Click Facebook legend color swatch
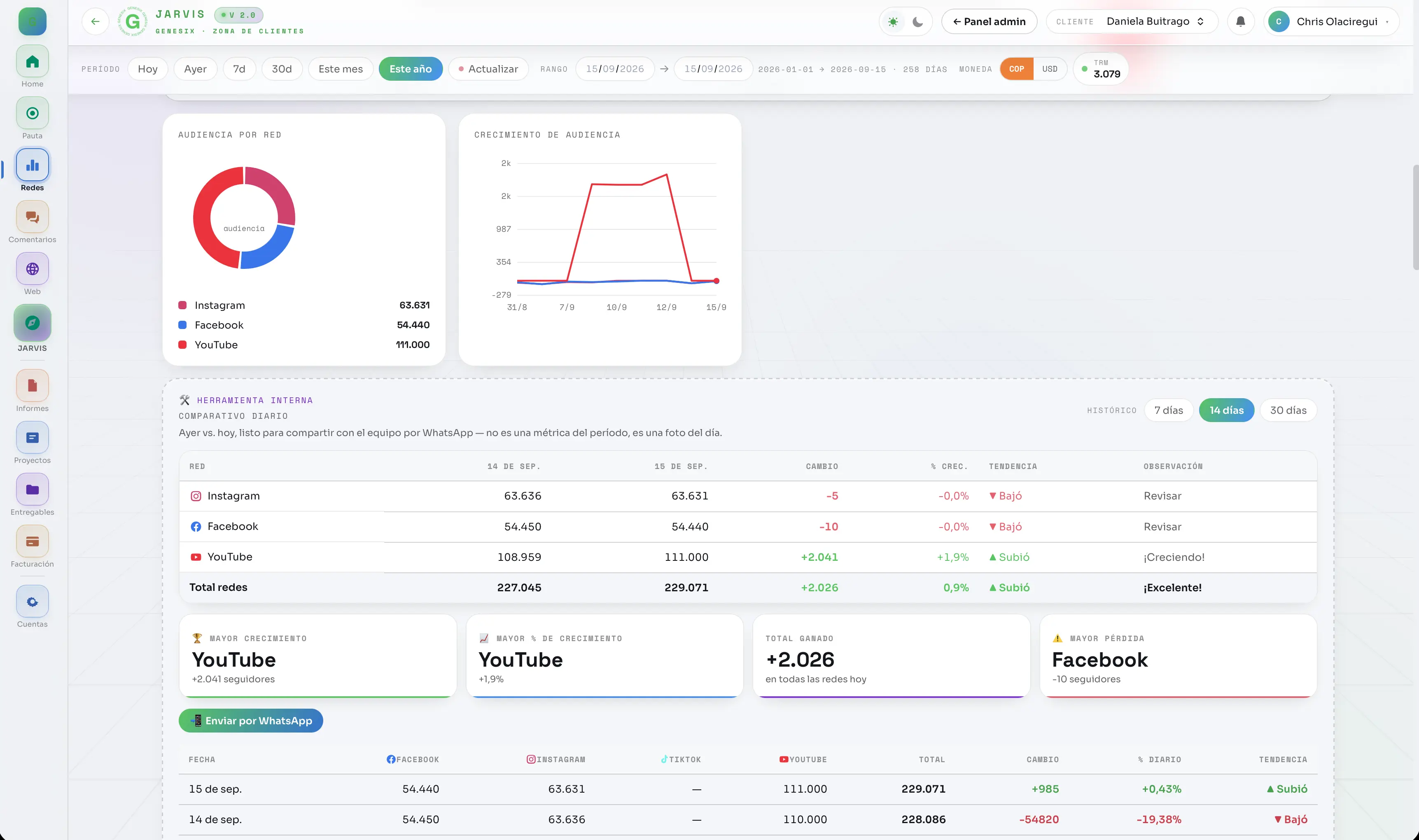 click(182, 325)
